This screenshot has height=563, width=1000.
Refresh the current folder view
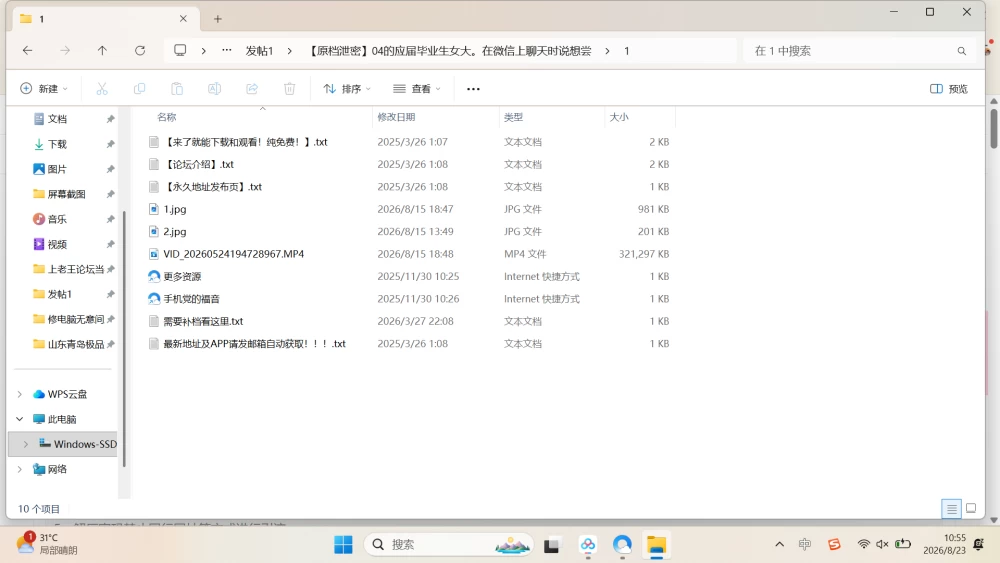point(140,50)
